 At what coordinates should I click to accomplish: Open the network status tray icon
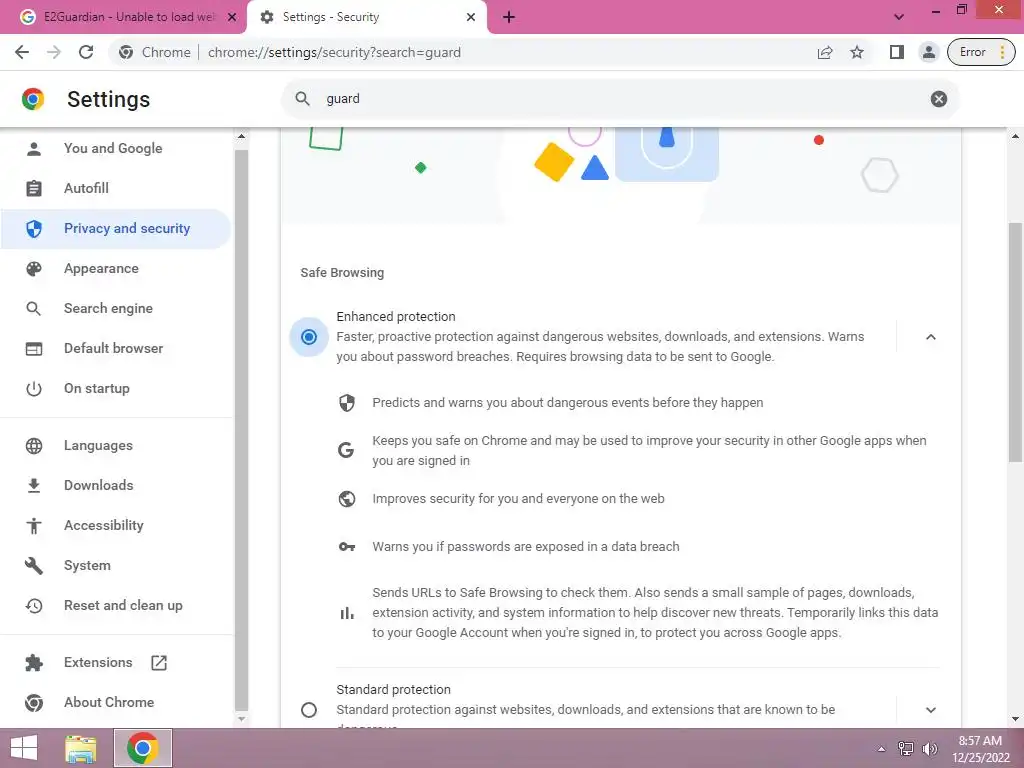(x=906, y=749)
